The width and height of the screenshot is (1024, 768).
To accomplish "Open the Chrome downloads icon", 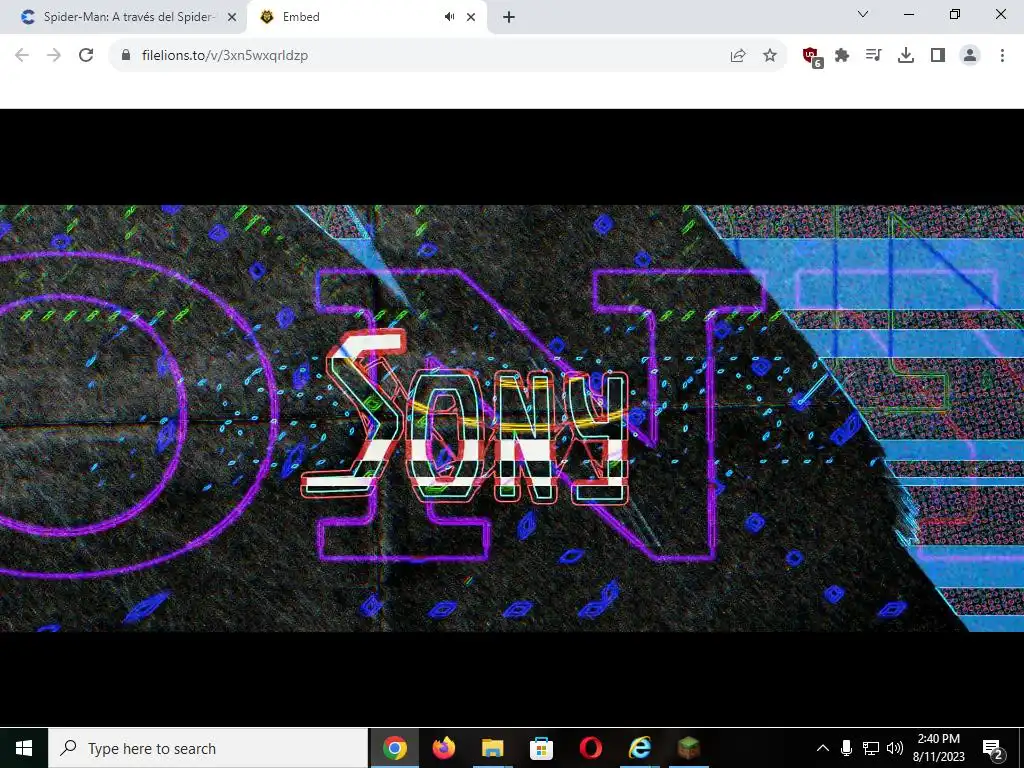I will (x=906, y=56).
